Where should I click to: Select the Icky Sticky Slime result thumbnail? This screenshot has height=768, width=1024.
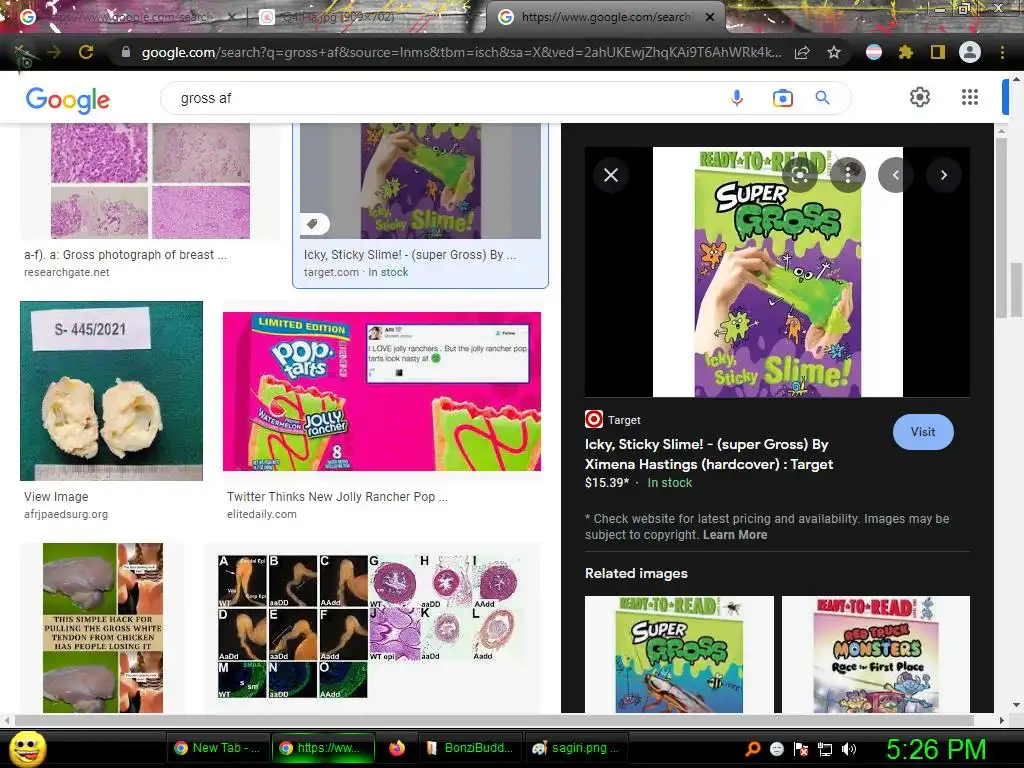[x=421, y=181]
